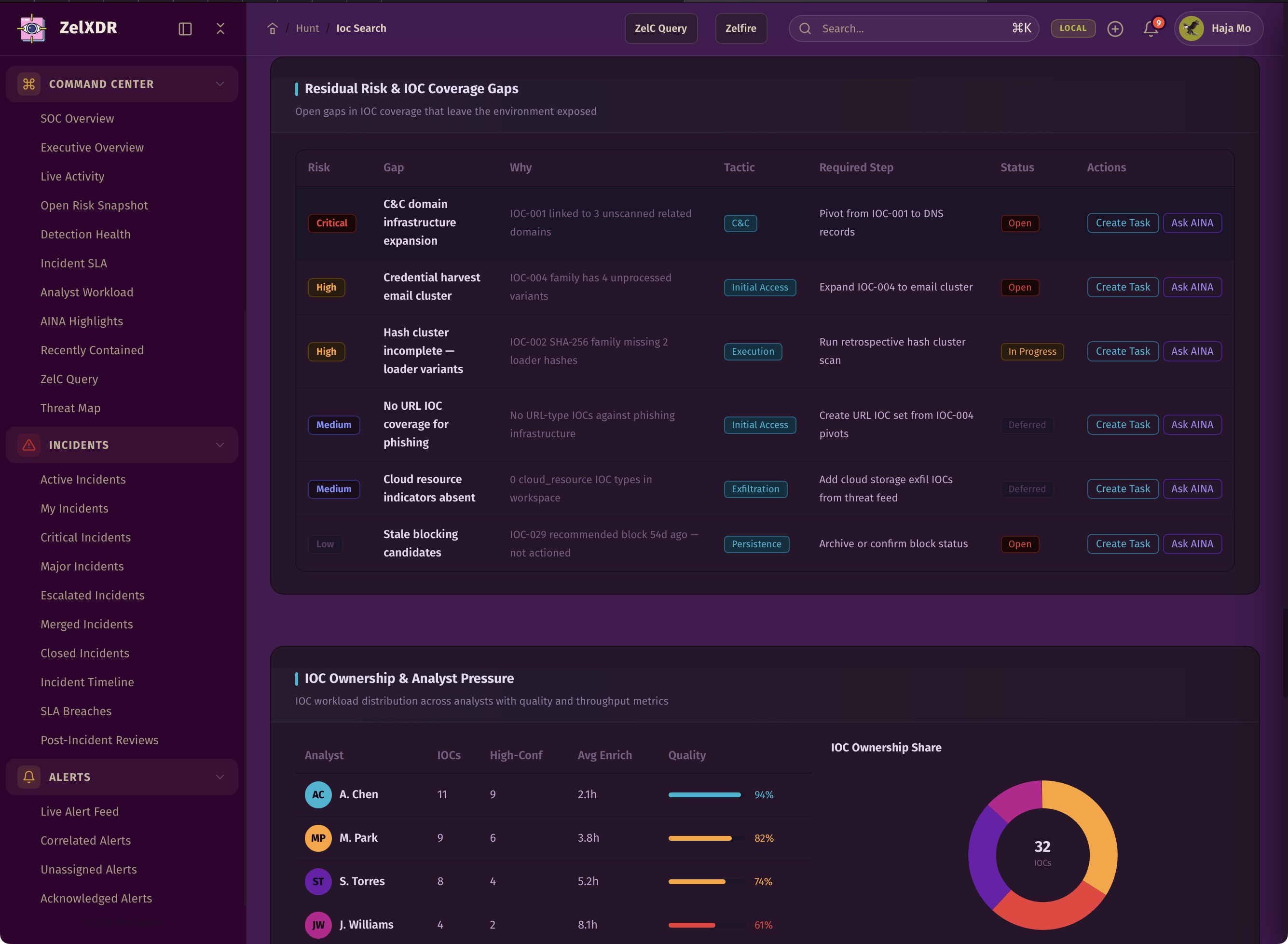Collapse the Alerts section chevron
This screenshot has height=944, width=1288.
coord(220,777)
